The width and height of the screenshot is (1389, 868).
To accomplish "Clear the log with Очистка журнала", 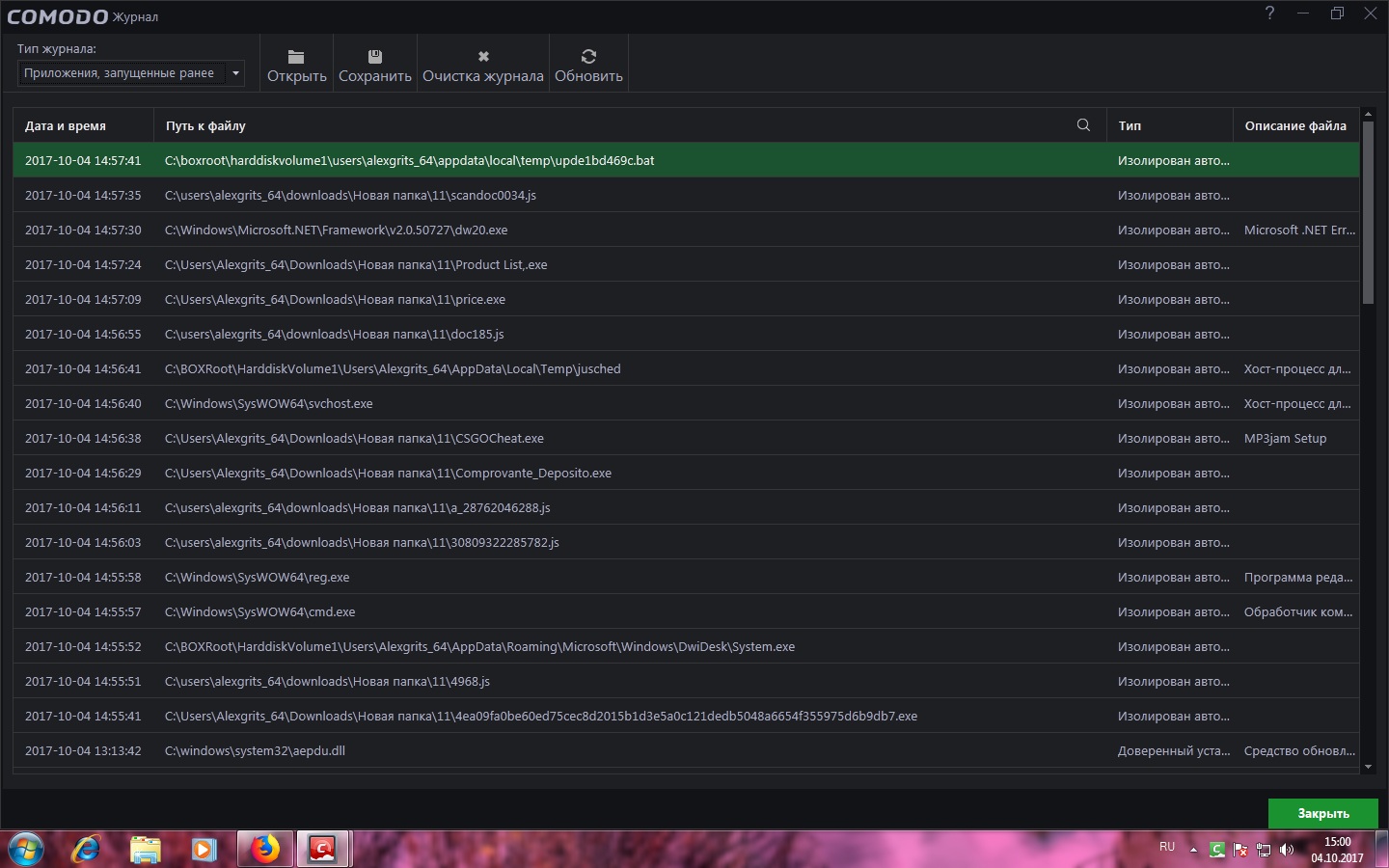I will pyautogui.click(x=483, y=66).
